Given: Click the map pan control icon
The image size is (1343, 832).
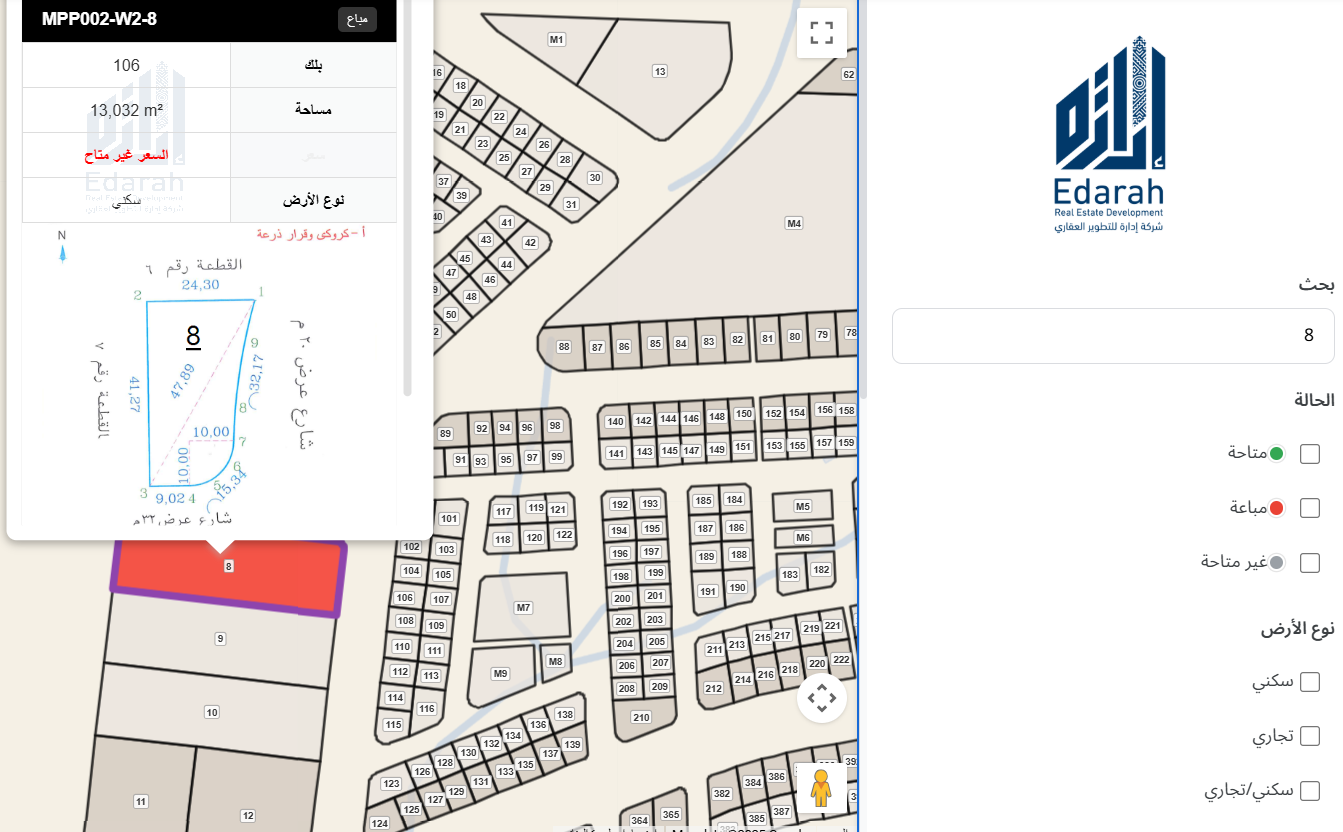Looking at the screenshot, I should [821, 697].
